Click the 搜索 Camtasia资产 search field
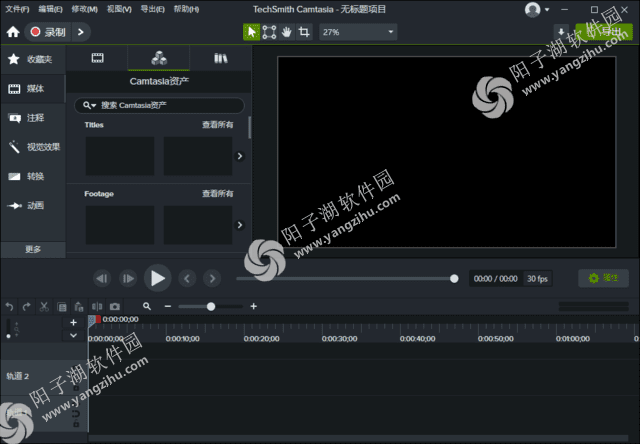 159,105
